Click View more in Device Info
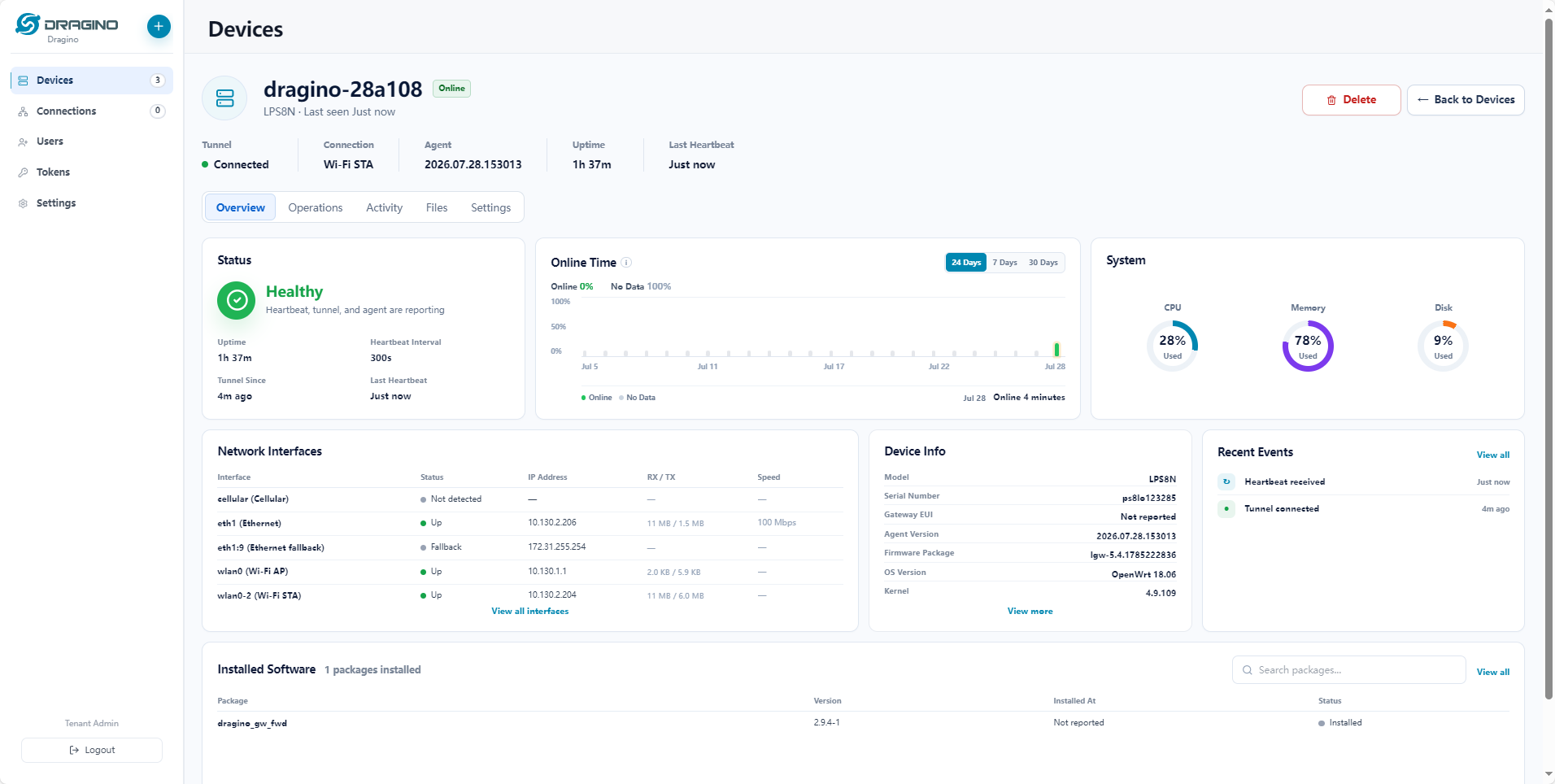 coord(1030,612)
